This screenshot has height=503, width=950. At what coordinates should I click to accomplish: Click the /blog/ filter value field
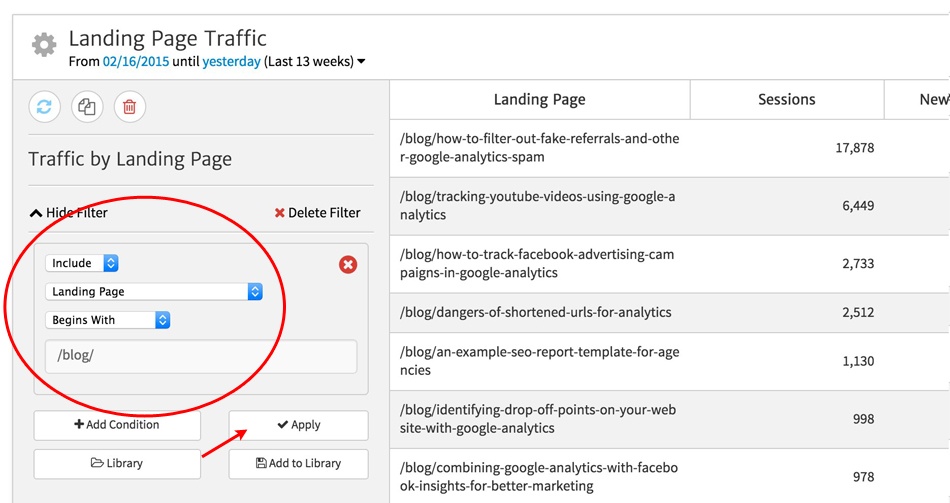coord(200,356)
